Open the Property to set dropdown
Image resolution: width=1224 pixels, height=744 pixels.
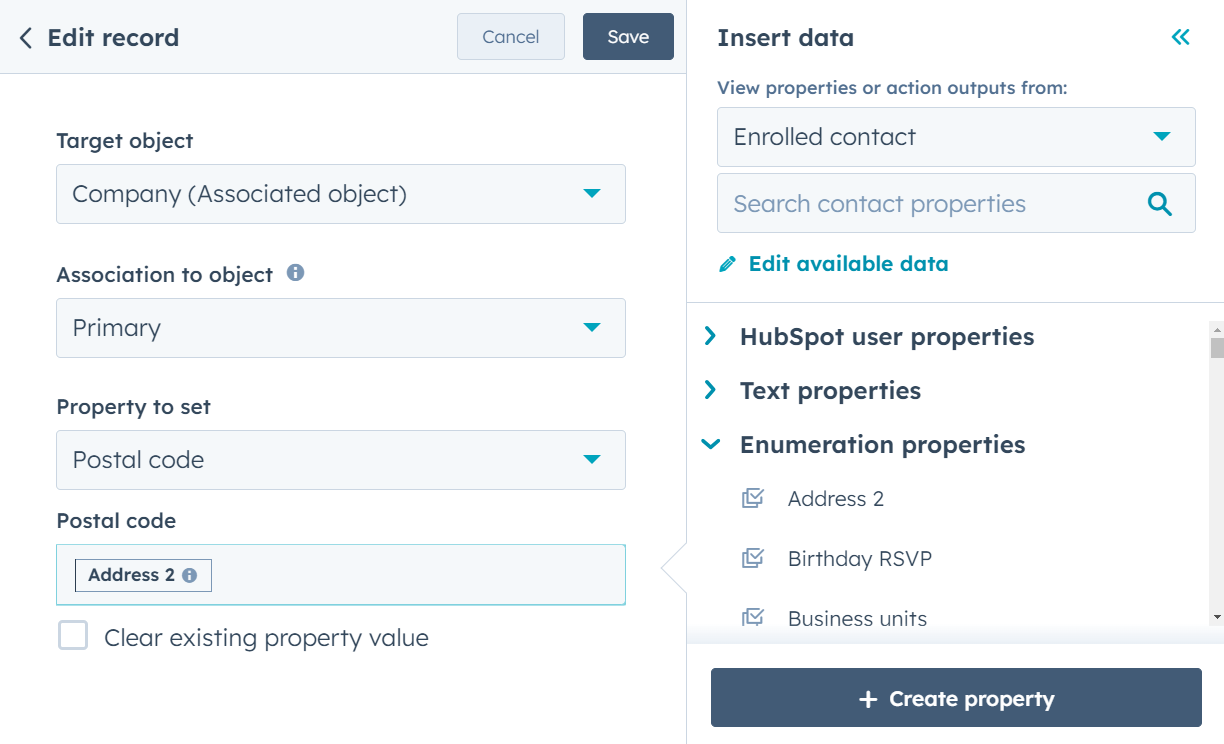pyautogui.click(x=341, y=460)
